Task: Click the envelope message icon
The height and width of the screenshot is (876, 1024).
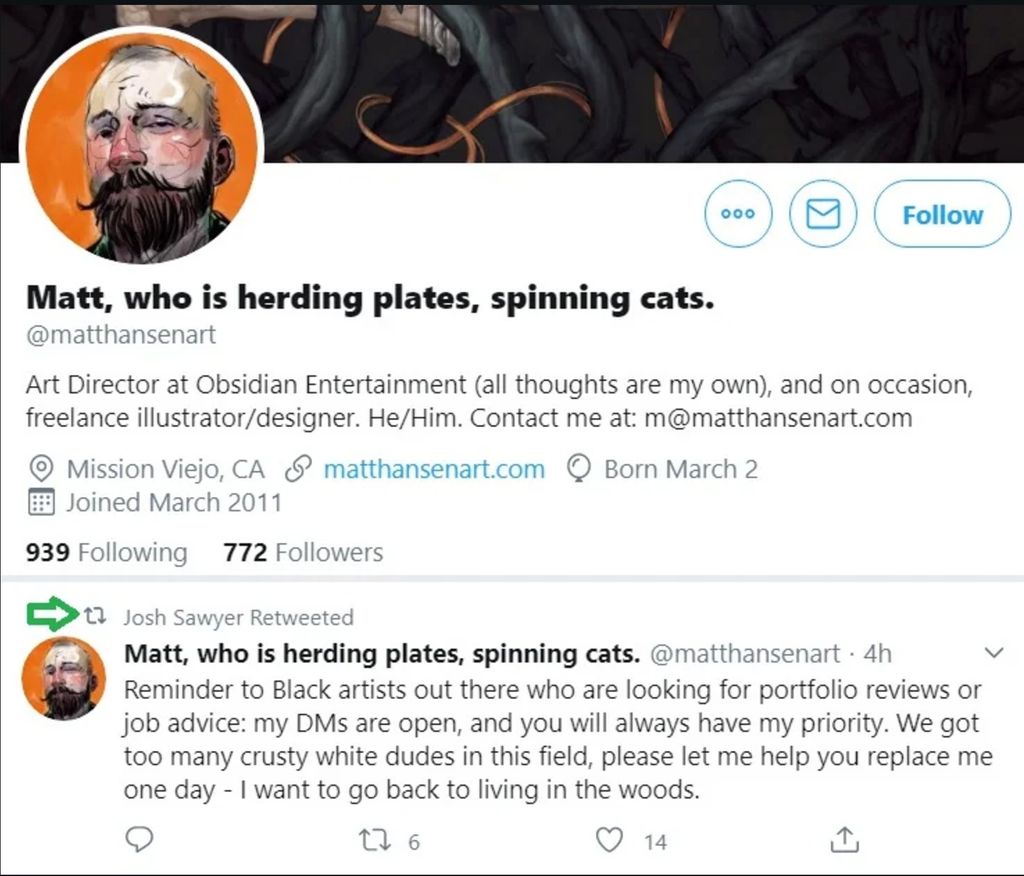Action: [822, 214]
